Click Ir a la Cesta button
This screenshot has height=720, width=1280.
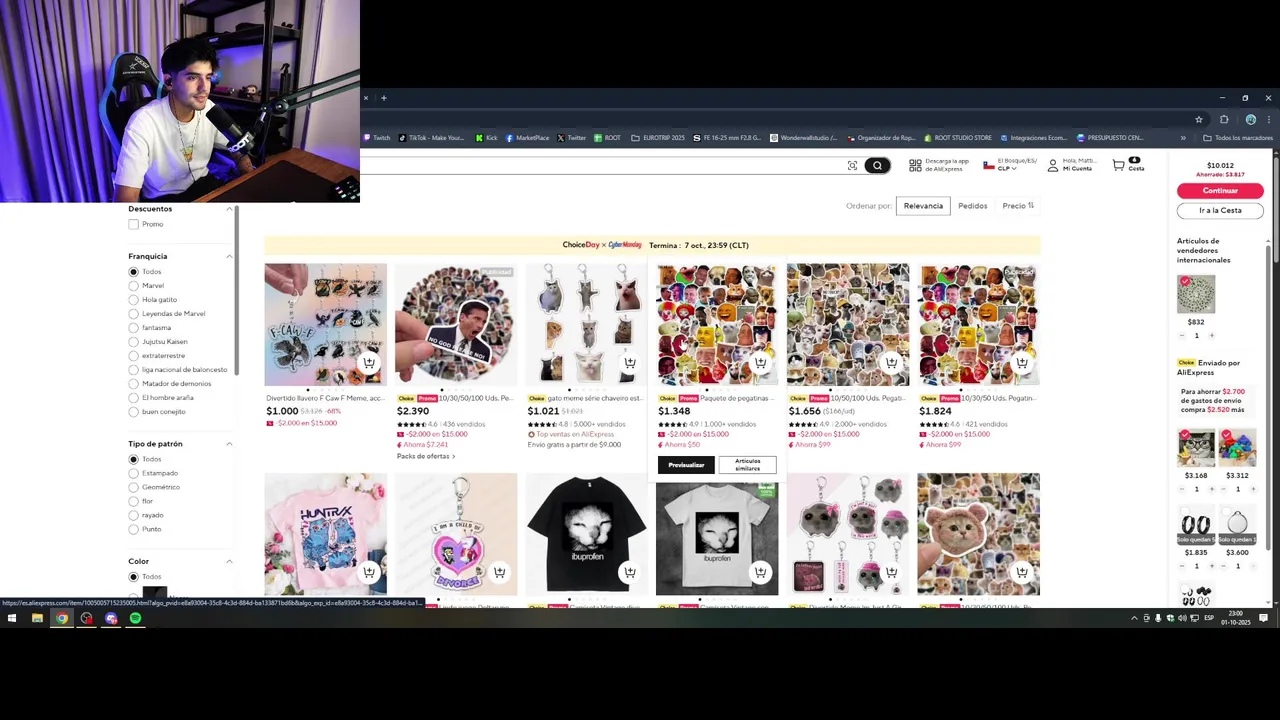click(1220, 210)
